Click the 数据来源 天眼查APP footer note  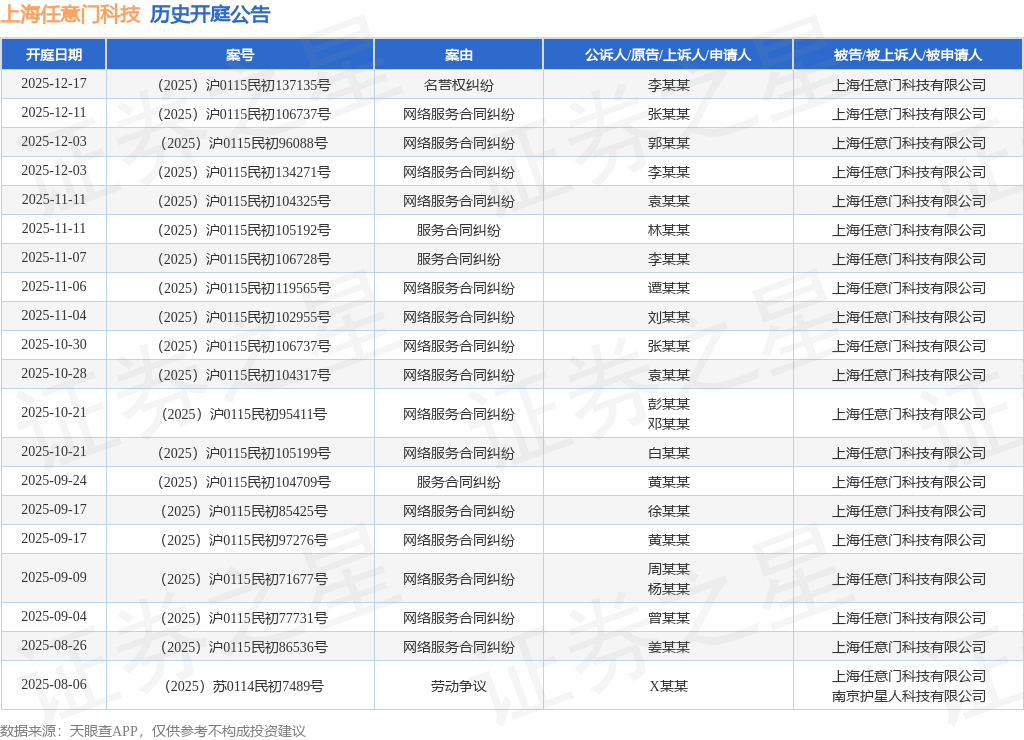[153, 730]
